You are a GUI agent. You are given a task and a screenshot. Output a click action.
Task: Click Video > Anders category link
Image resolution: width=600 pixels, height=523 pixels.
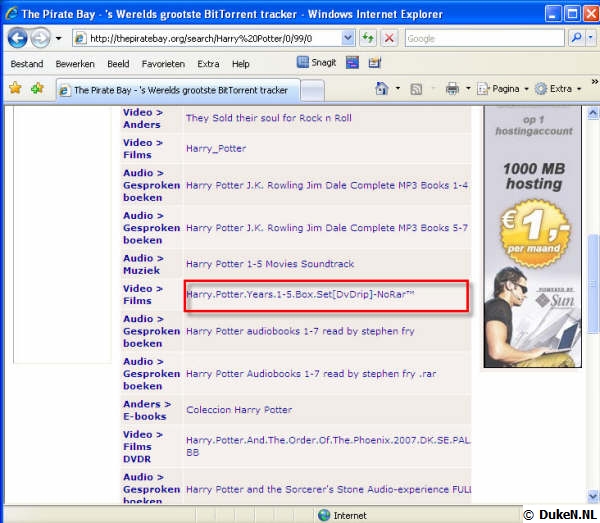pos(143,119)
